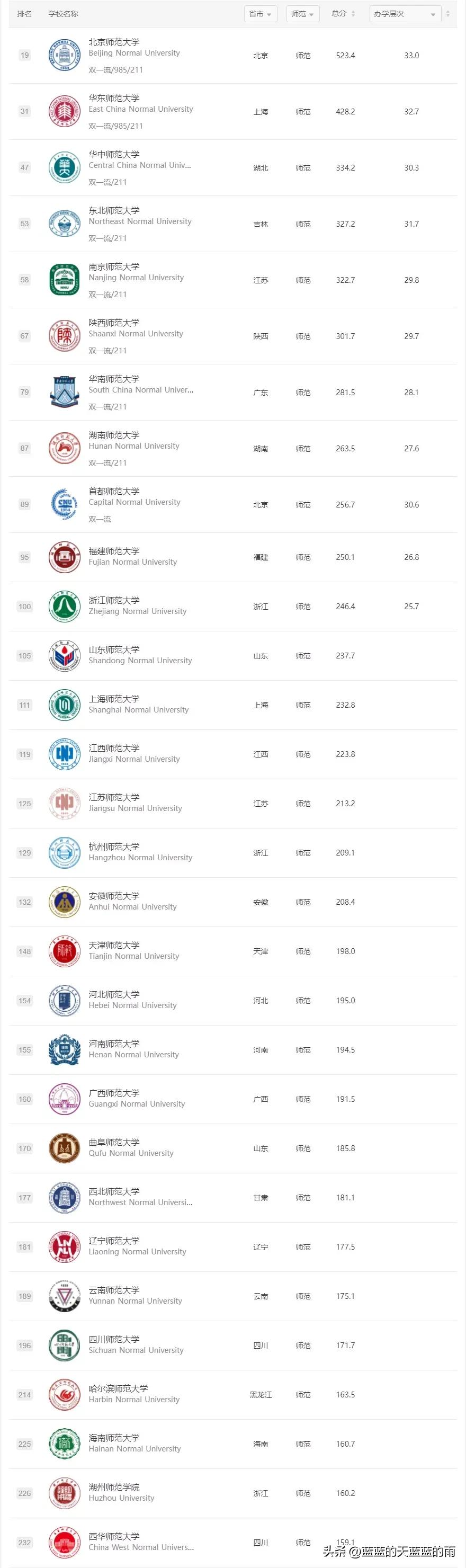
Task: Click East China Normal University emblem
Action: pos(65,111)
